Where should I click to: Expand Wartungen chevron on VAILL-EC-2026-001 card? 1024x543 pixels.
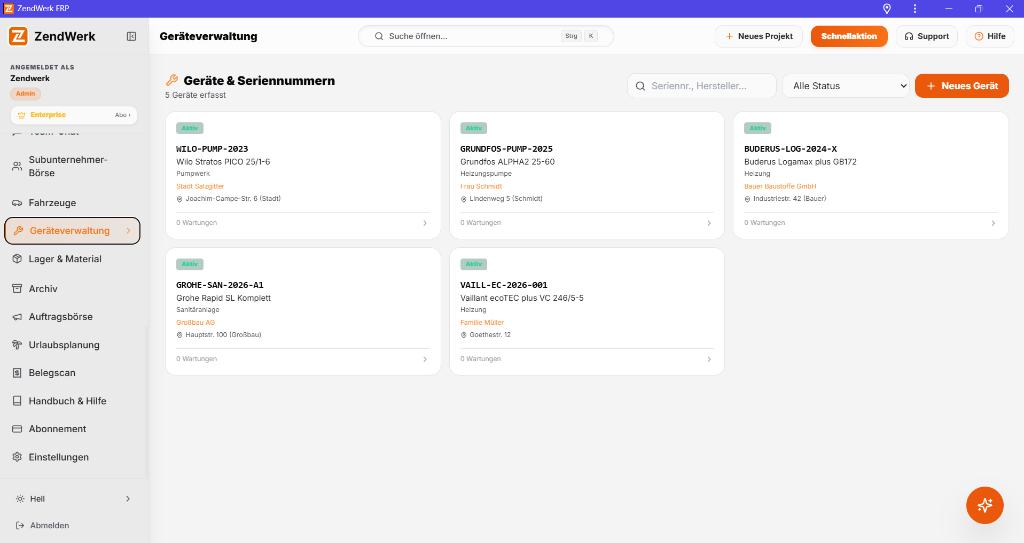point(709,359)
